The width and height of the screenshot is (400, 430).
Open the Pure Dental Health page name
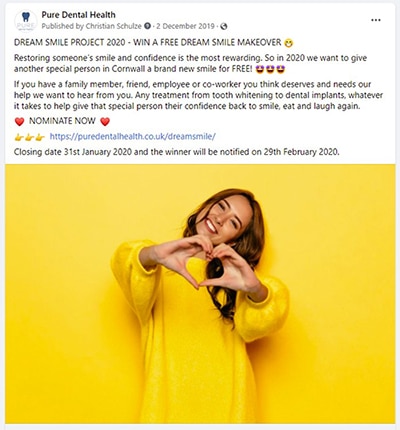point(78,15)
